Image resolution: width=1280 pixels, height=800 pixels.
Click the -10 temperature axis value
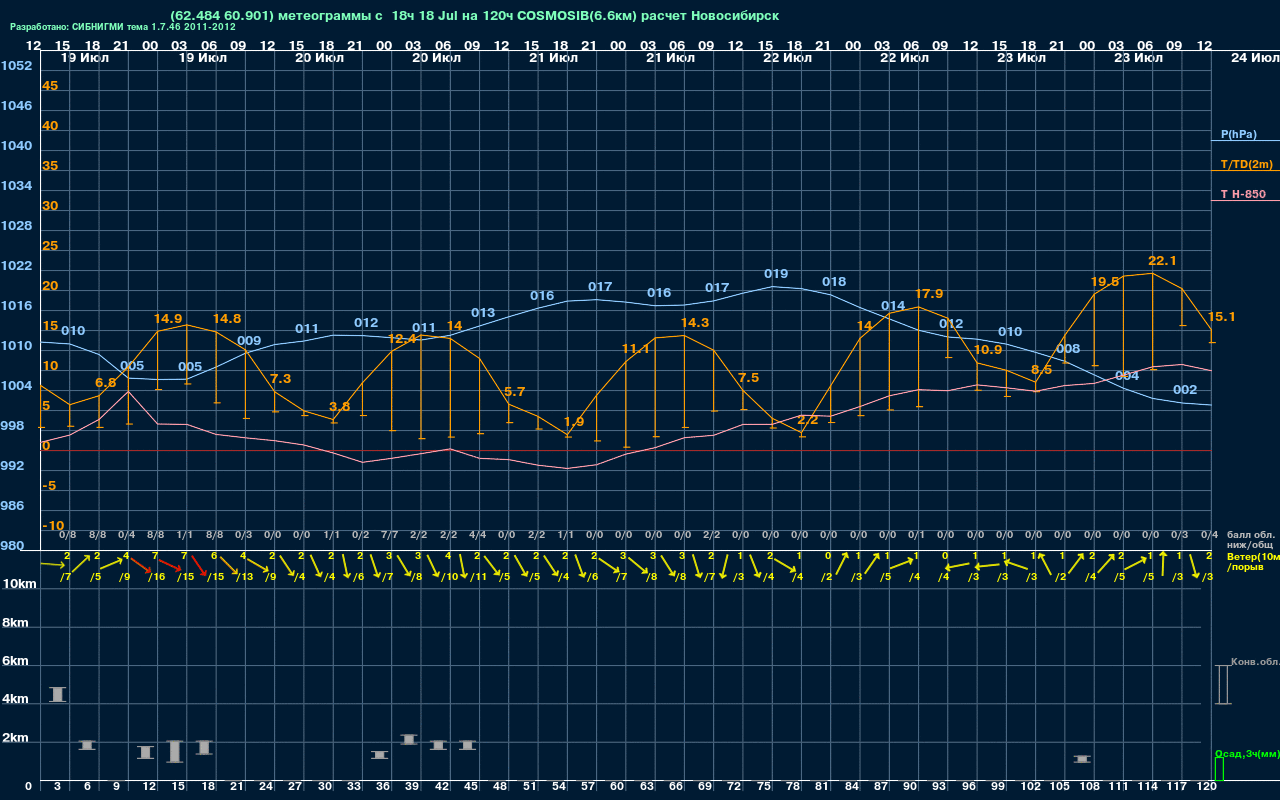click(x=53, y=526)
